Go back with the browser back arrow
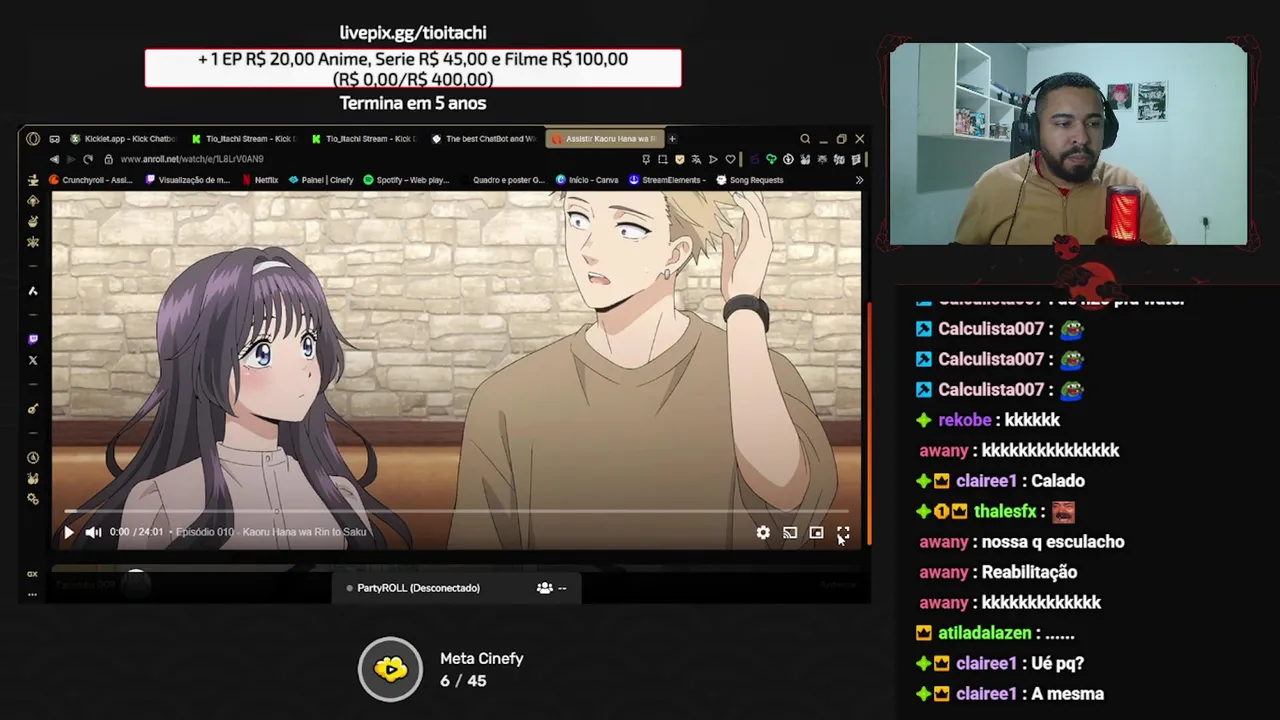Viewport: 1280px width, 720px height. click(x=54, y=159)
